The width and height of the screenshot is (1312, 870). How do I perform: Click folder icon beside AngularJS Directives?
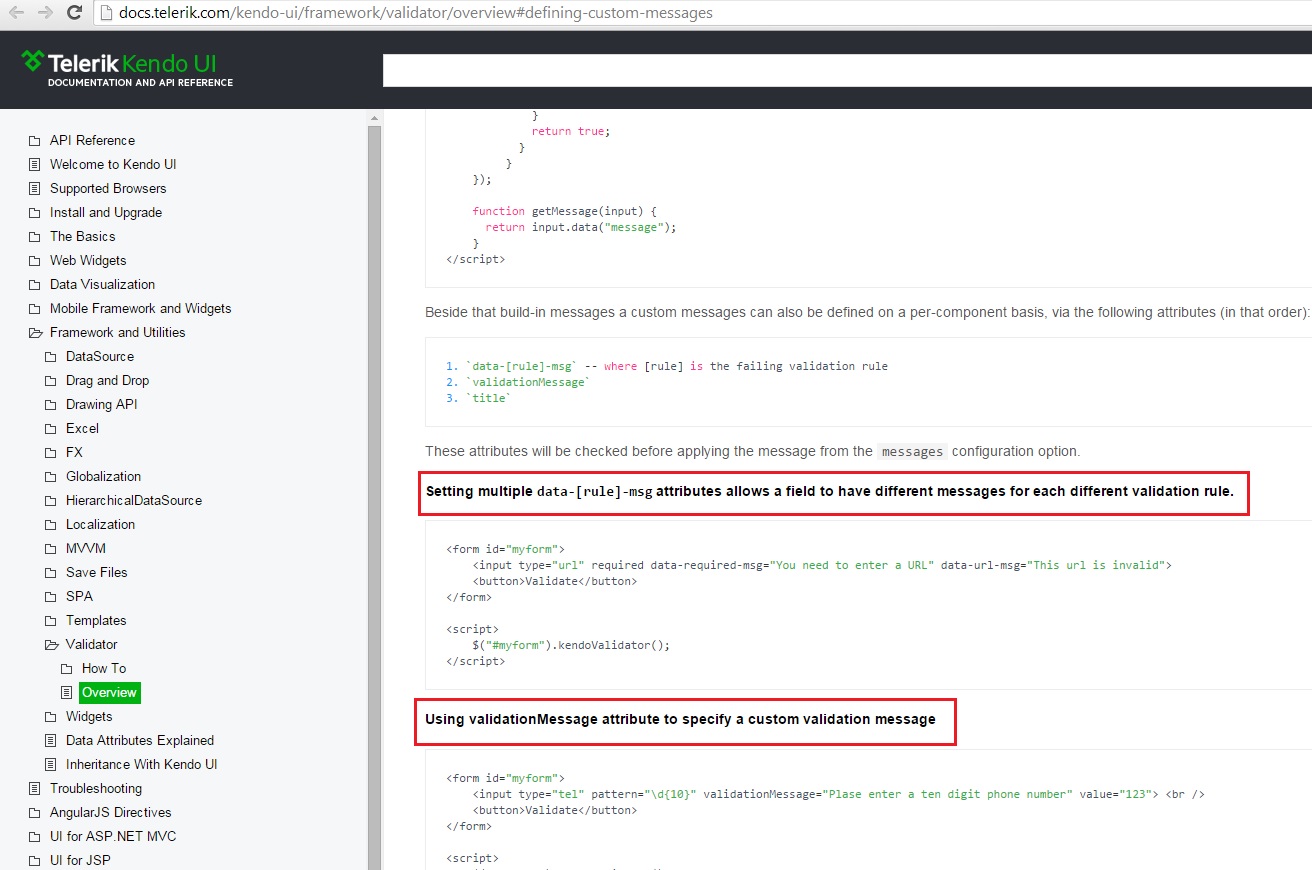coord(34,813)
